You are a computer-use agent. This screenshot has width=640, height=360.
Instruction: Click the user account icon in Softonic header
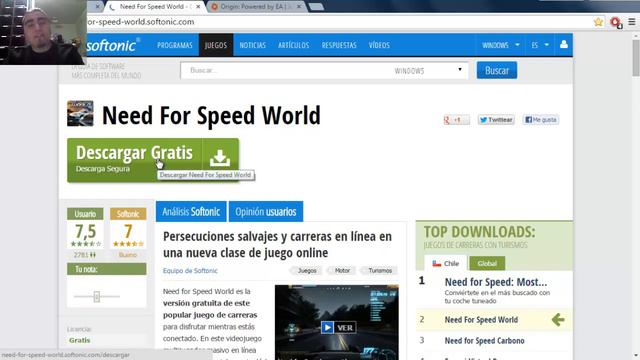pyautogui.click(x=564, y=44)
